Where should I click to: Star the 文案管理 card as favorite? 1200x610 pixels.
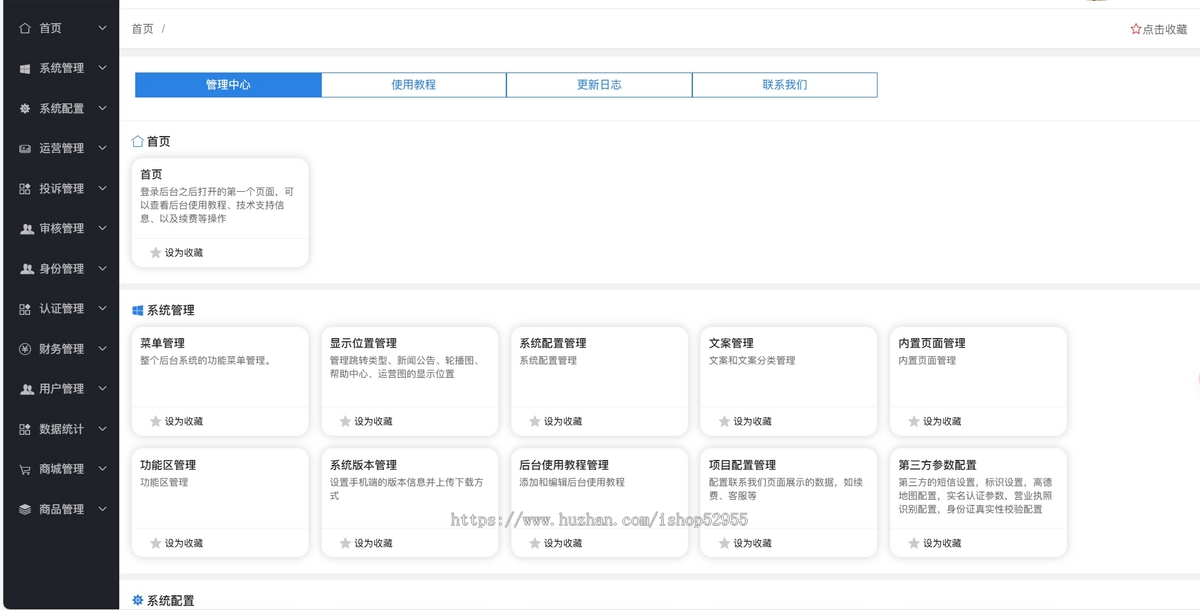pos(724,421)
